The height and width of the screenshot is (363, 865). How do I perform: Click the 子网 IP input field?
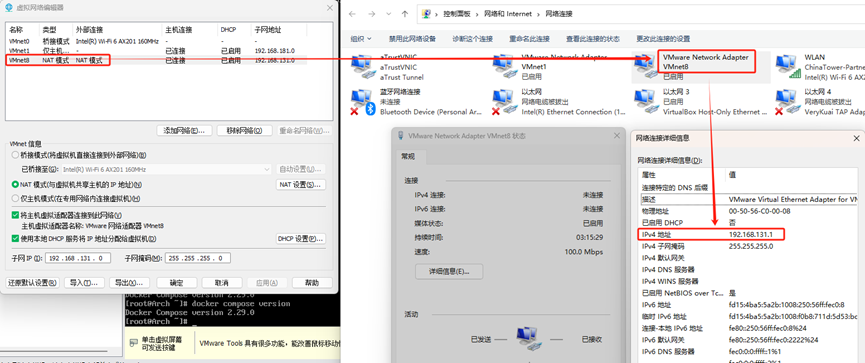click(x=78, y=258)
